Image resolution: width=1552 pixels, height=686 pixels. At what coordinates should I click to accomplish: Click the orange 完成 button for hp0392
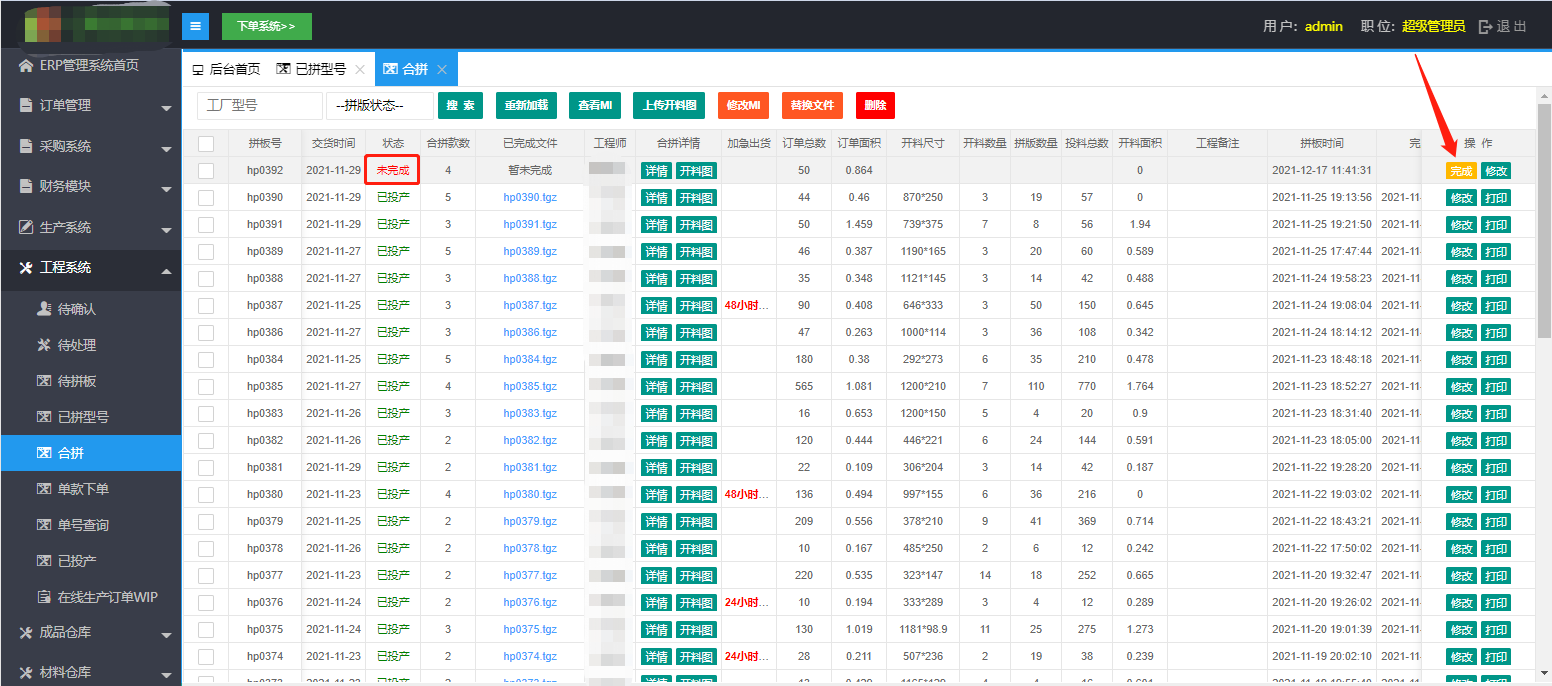point(1460,171)
